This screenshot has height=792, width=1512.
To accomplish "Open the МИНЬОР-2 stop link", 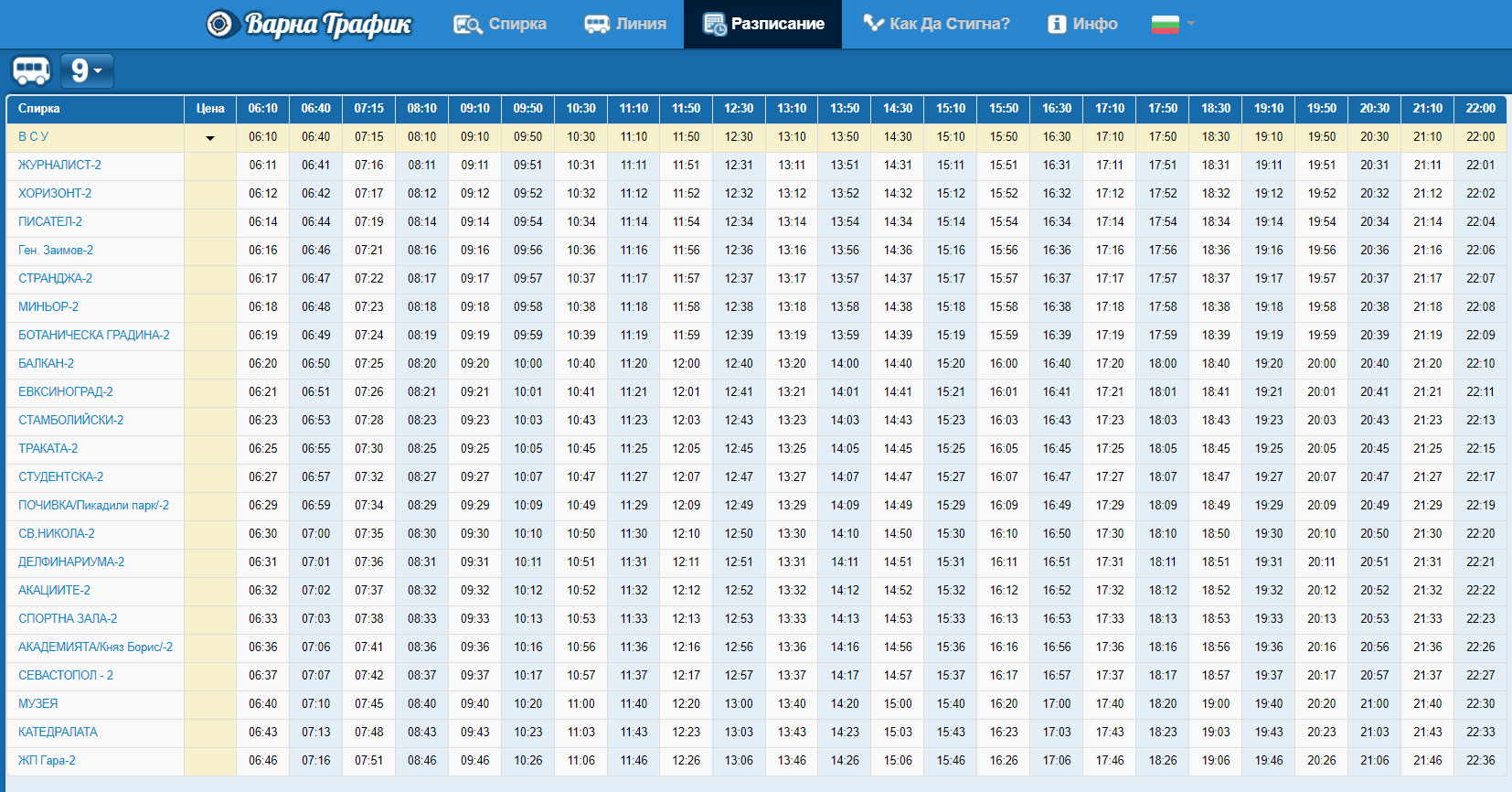I will (x=48, y=306).
